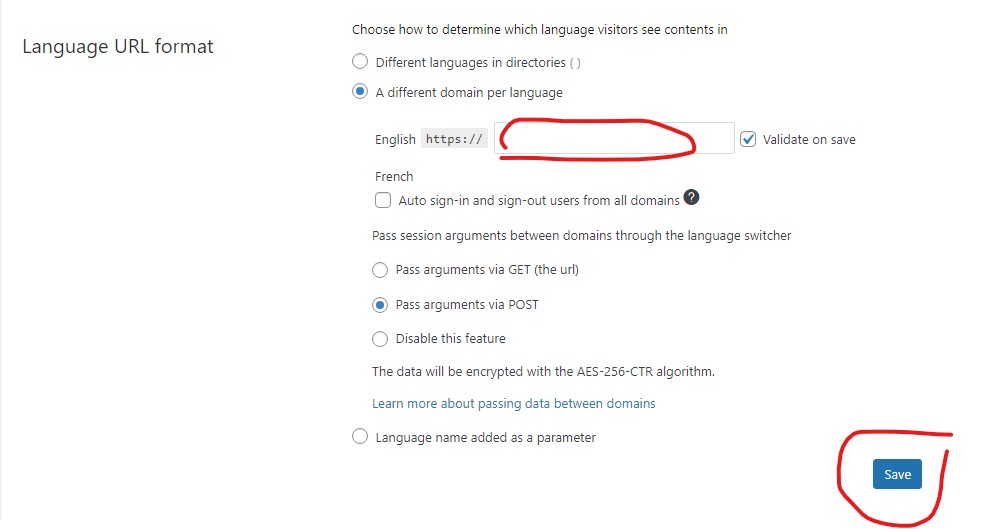The width and height of the screenshot is (989, 529).
Task: Open Learn more about passing data link
Action: [x=513, y=403]
